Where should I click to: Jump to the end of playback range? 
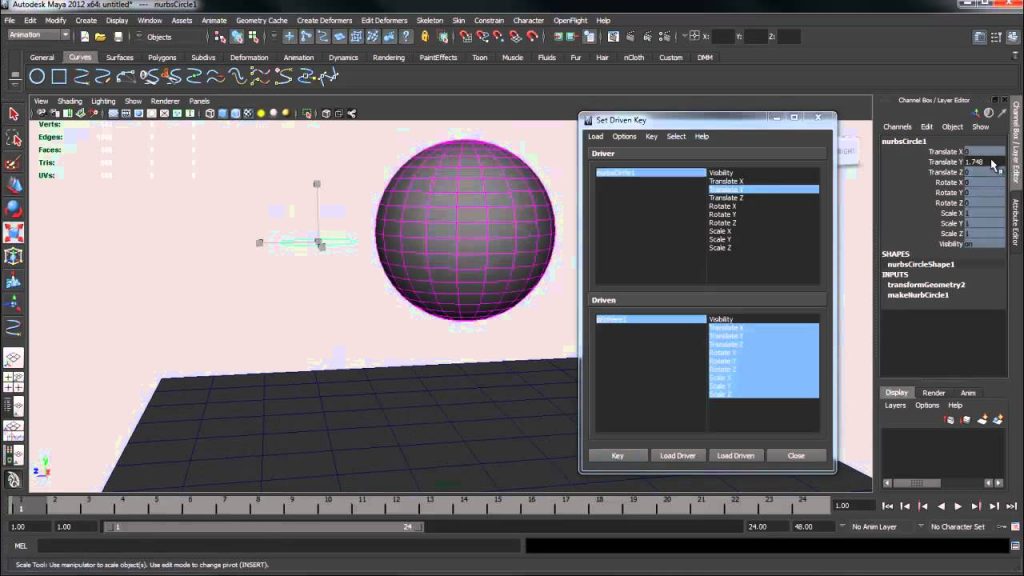tap(1012, 506)
